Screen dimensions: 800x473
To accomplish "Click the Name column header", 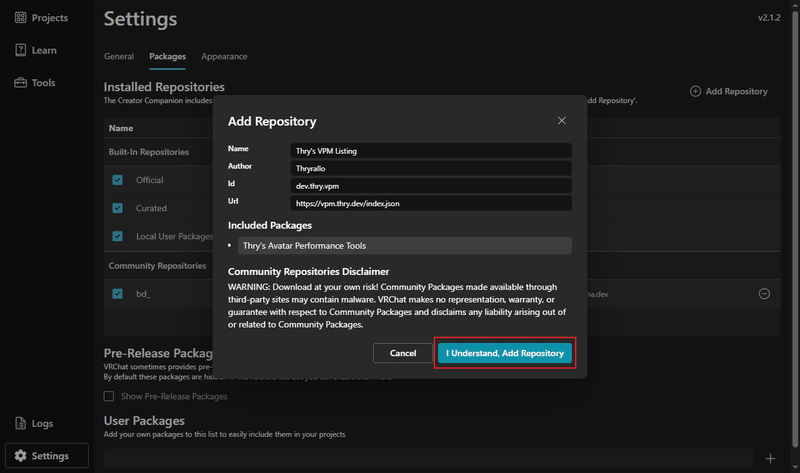I will 121,128.
